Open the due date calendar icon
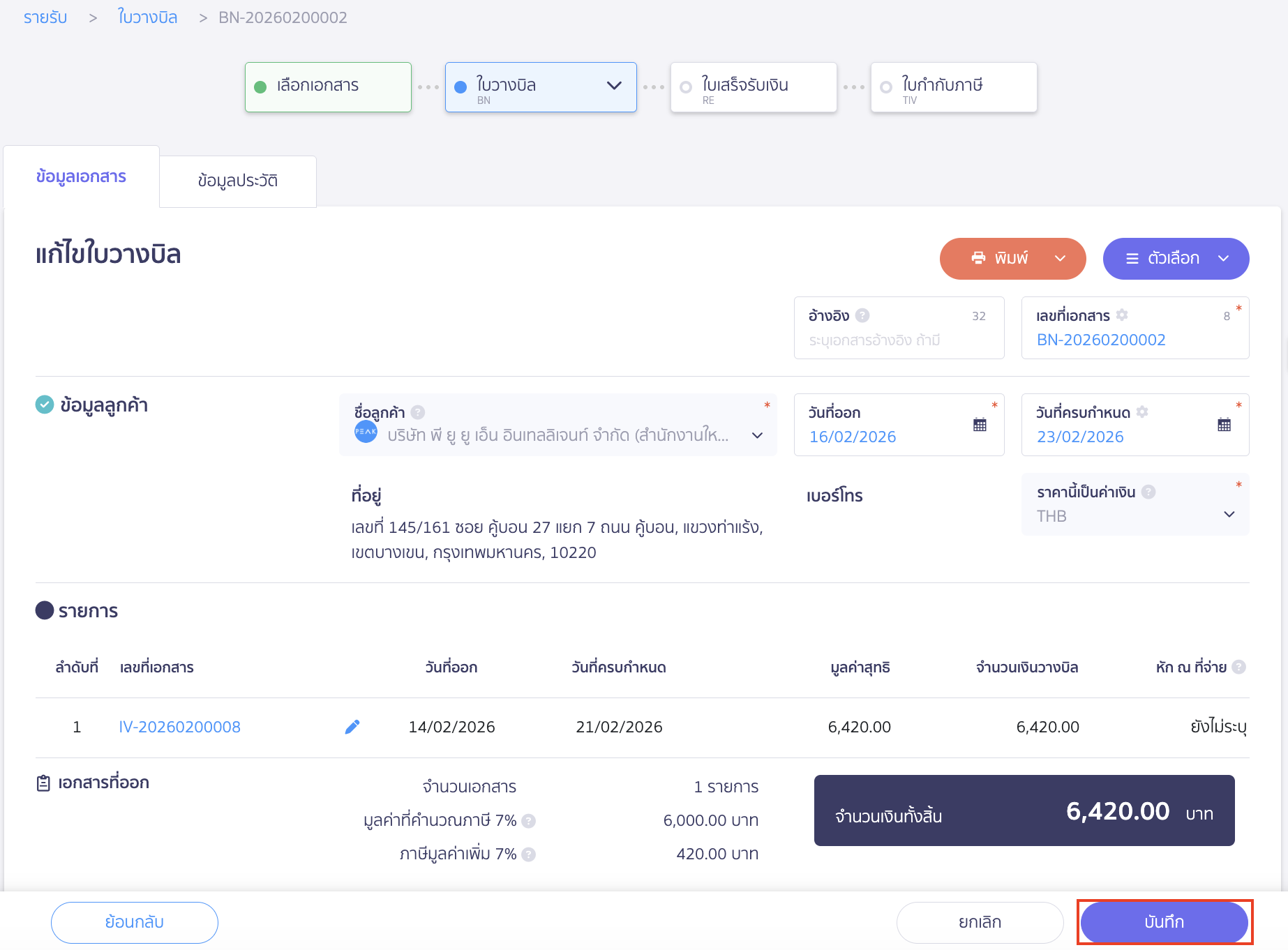 [x=1224, y=425]
